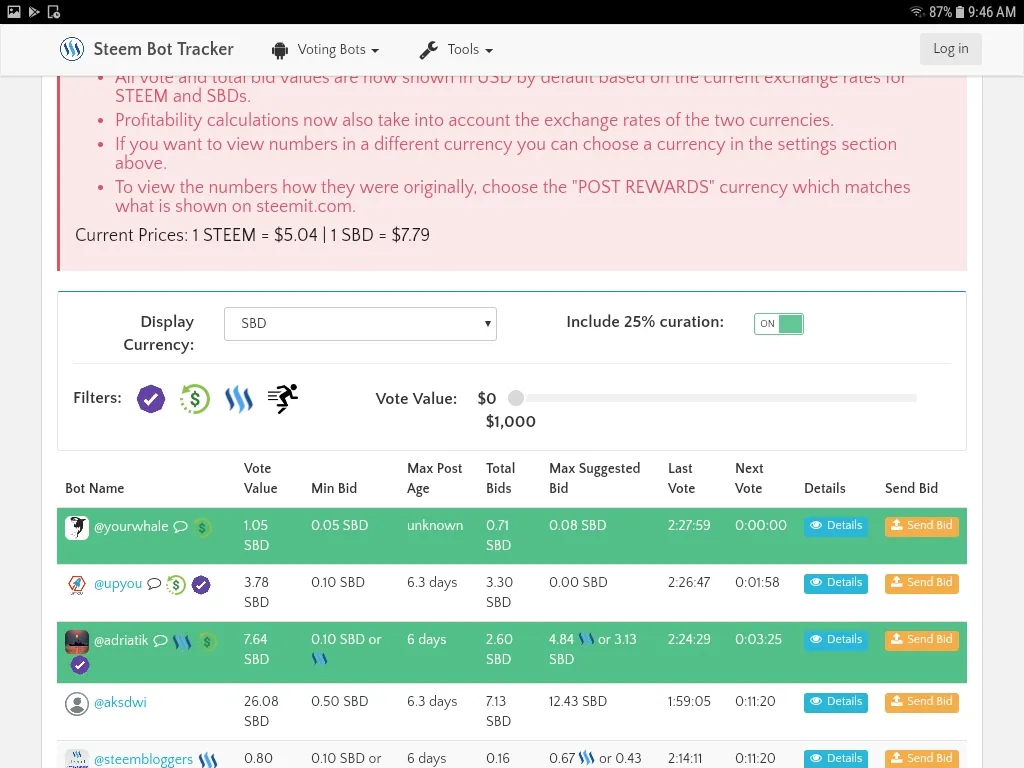View Details for @adriatik
This screenshot has height=768, width=1024.
coord(836,640)
